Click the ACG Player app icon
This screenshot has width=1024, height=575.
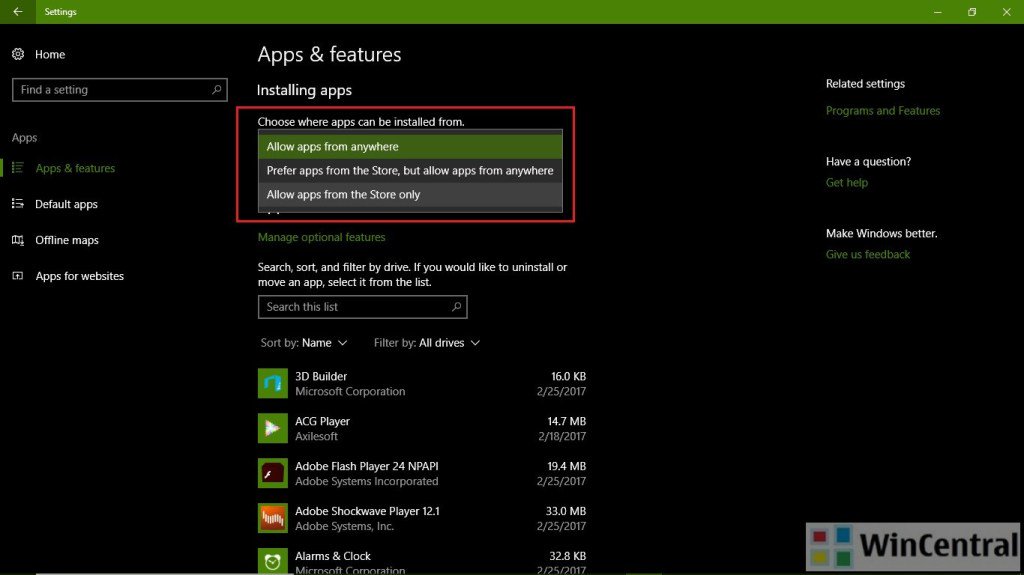click(272, 428)
